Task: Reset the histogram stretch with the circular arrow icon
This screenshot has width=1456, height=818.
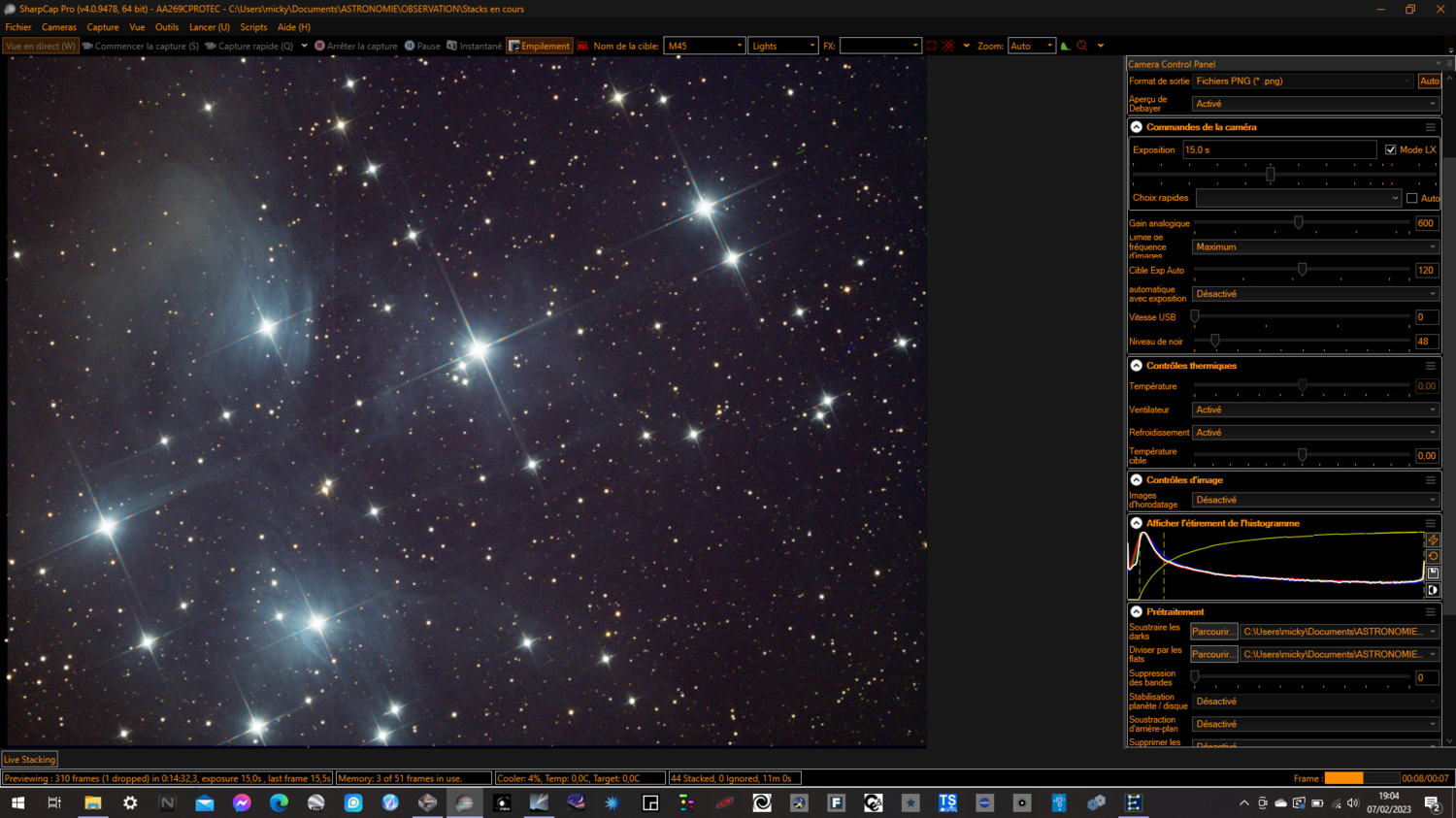Action: click(x=1433, y=556)
